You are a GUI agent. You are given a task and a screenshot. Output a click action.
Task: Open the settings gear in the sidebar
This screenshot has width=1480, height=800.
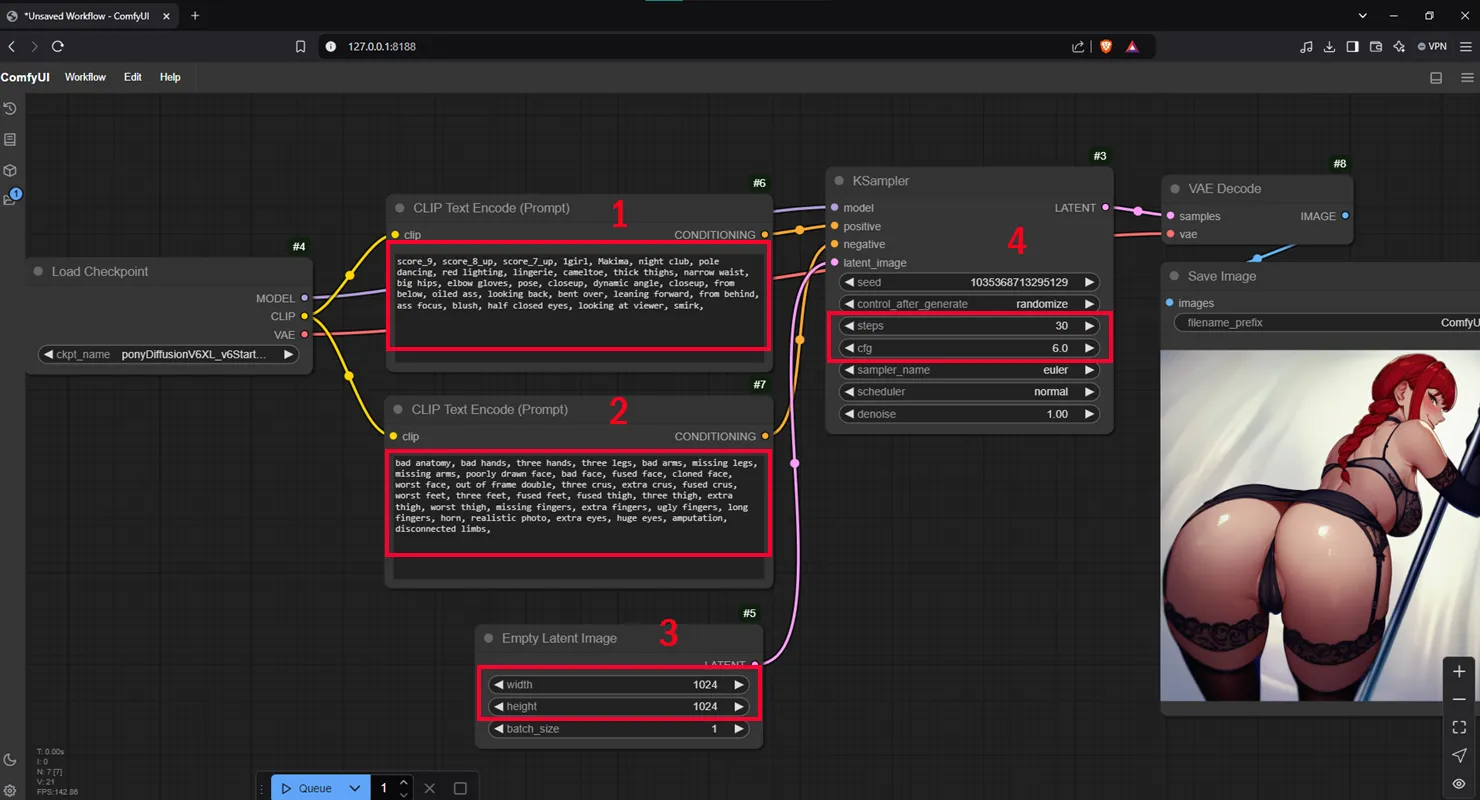tap(10, 791)
